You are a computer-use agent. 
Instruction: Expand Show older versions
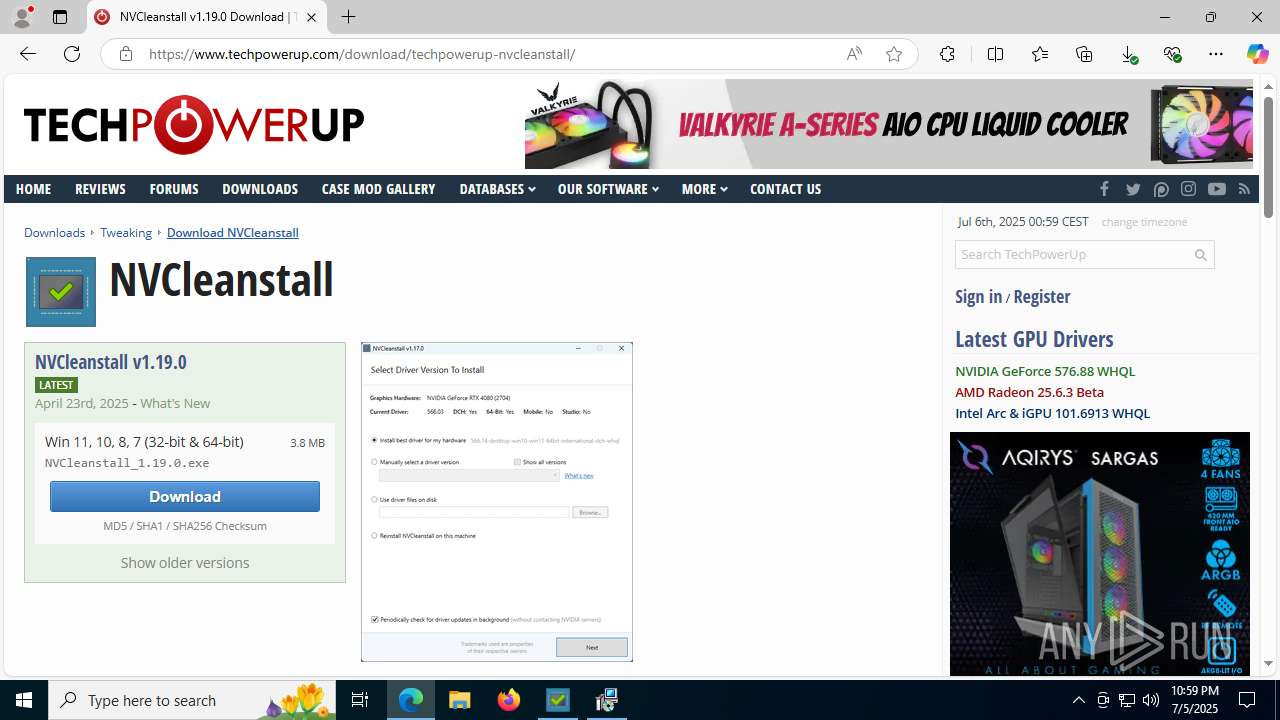coord(185,563)
